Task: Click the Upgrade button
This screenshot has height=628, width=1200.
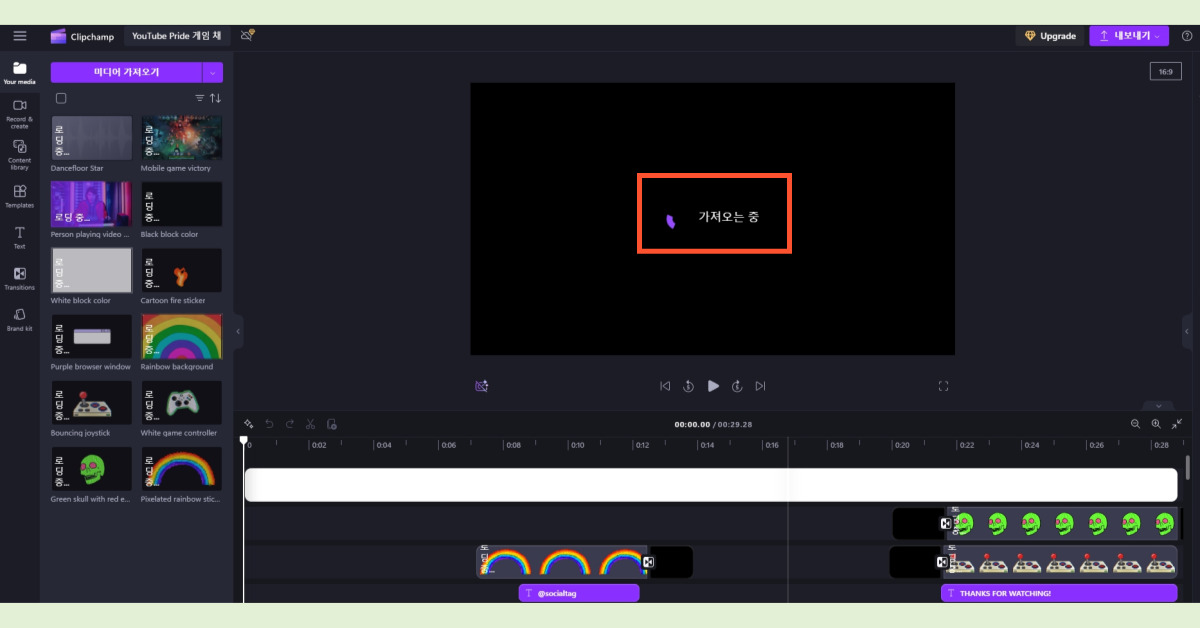Action: coord(1050,36)
